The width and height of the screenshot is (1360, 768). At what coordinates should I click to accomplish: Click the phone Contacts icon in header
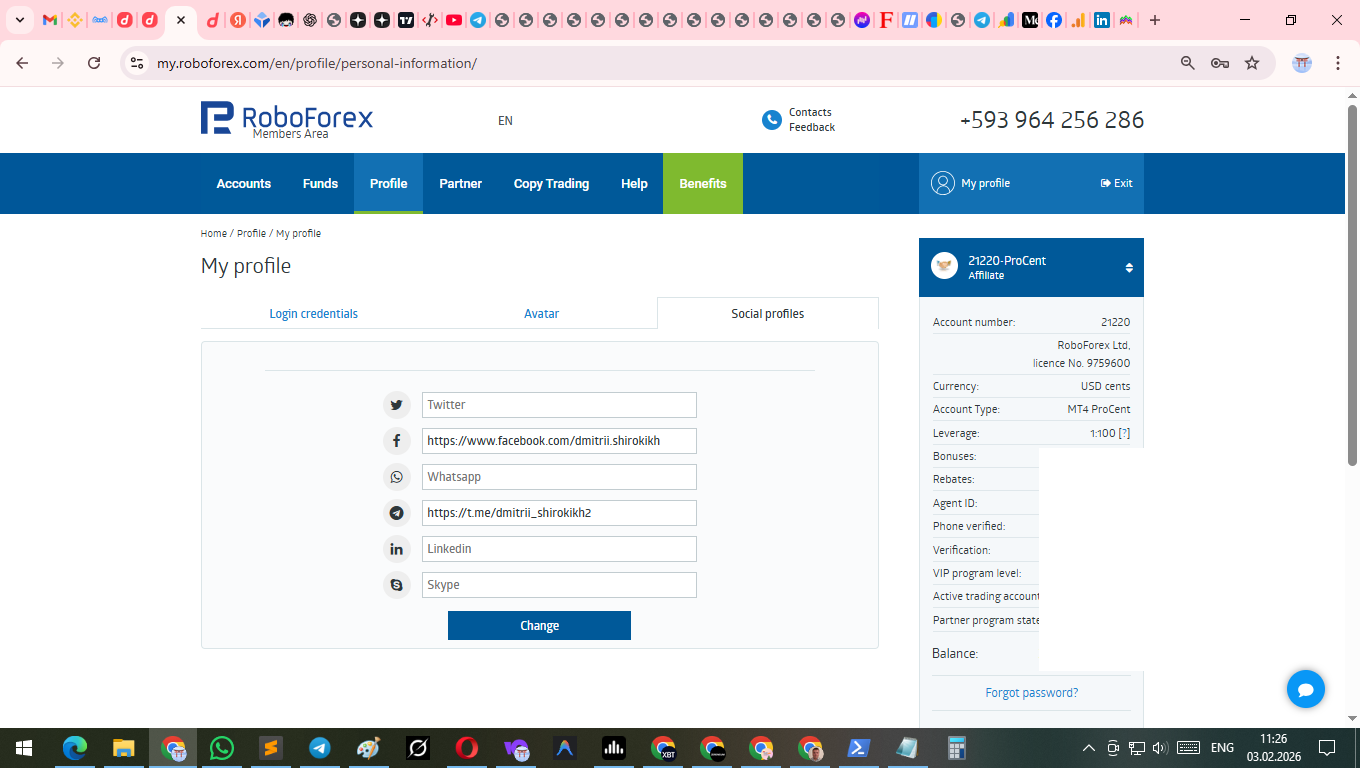click(771, 120)
